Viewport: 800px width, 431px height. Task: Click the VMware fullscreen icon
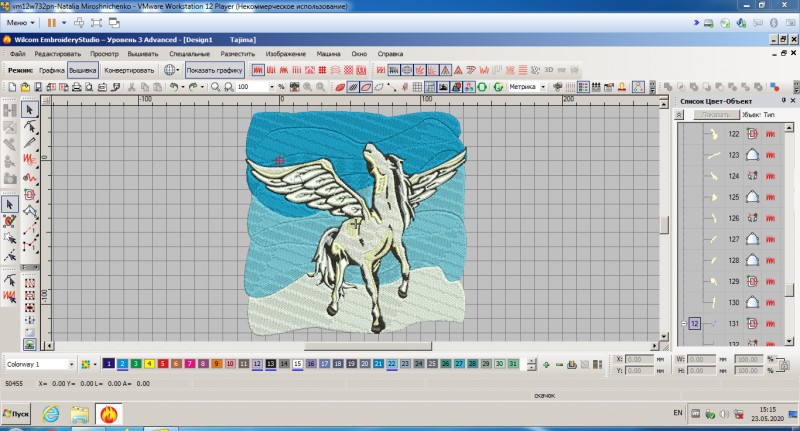96,22
